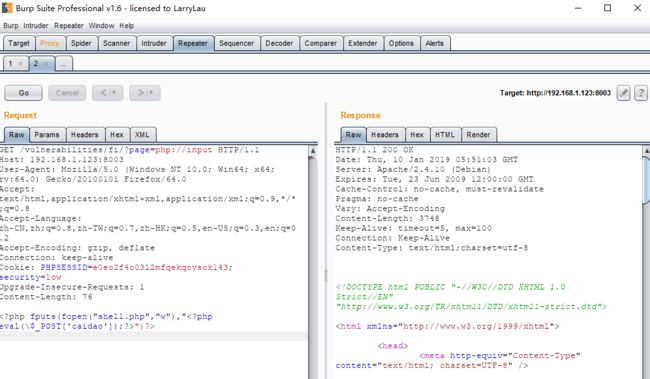This screenshot has height=379, width=650.
Task: Click the Vary: Accept-Encoding response header
Action: tap(390, 209)
